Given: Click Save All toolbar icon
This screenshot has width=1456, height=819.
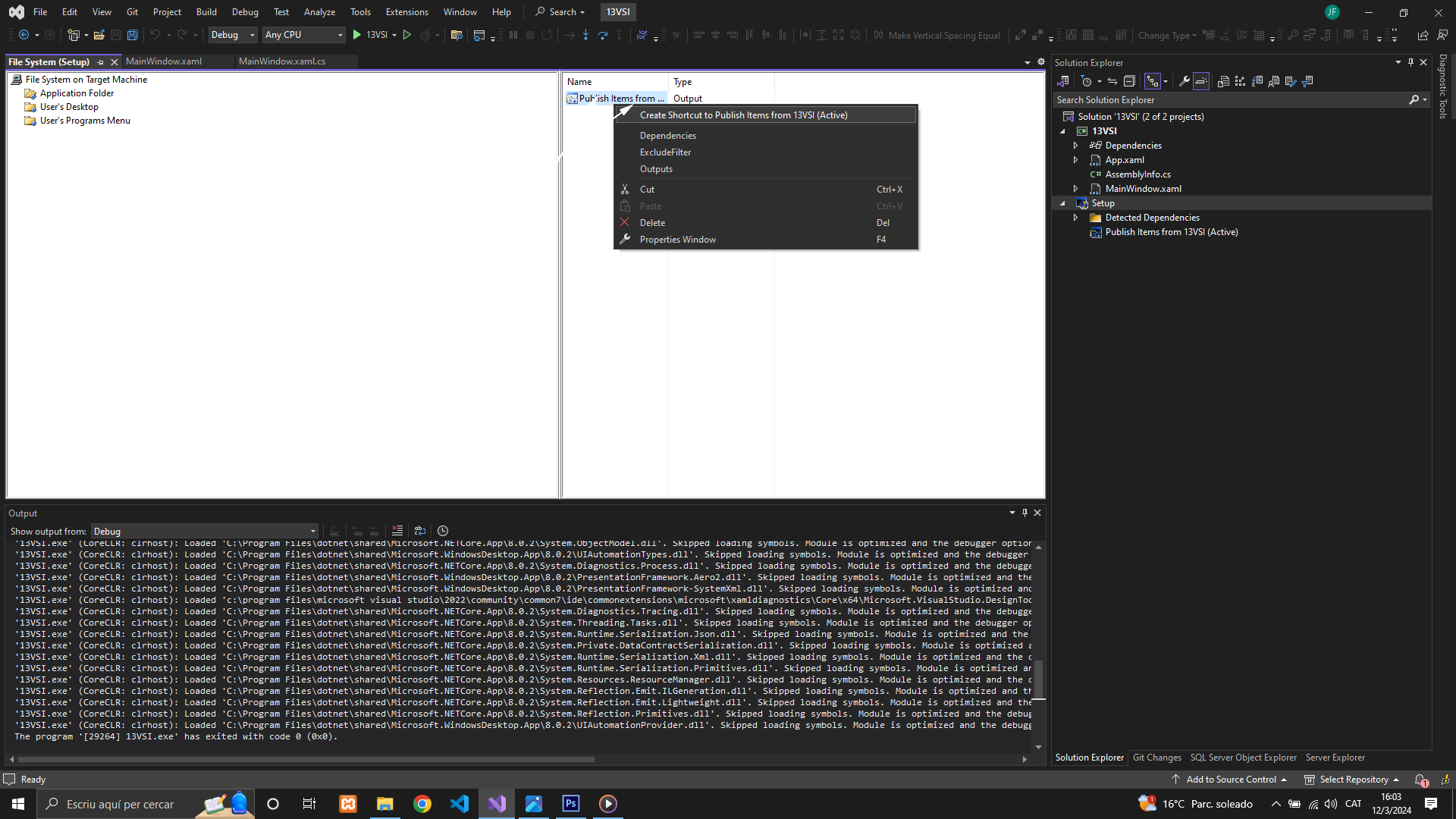Looking at the screenshot, I should pyautogui.click(x=133, y=35).
